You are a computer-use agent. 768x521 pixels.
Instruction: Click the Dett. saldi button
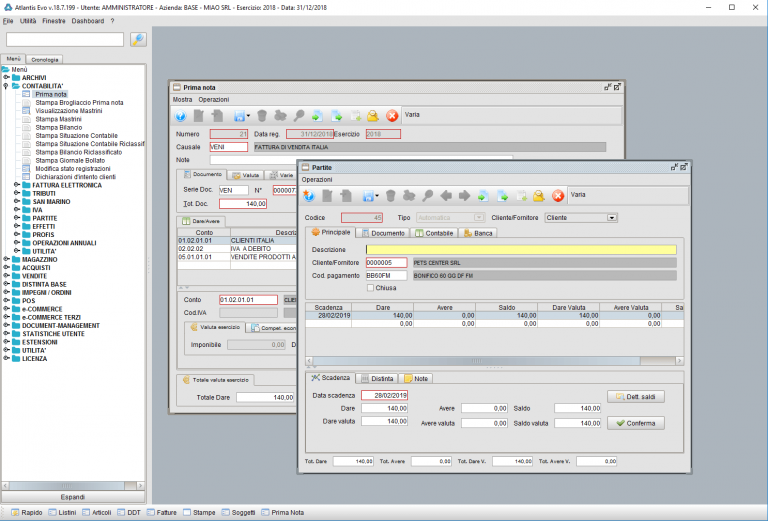coord(635,397)
